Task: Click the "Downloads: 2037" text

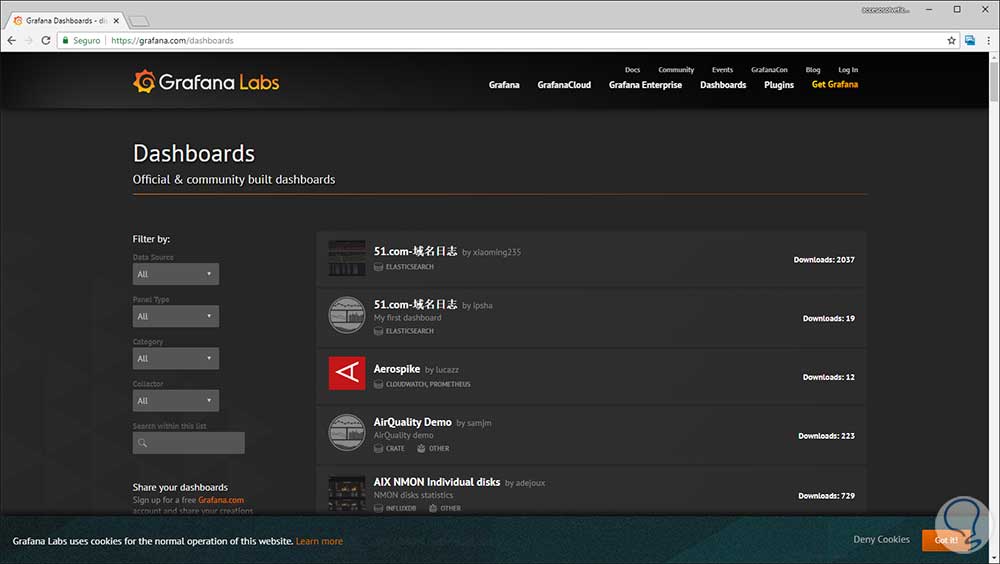Action: pos(824,260)
